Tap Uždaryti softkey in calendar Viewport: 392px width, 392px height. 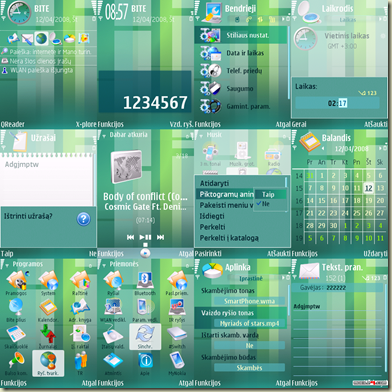point(376,254)
